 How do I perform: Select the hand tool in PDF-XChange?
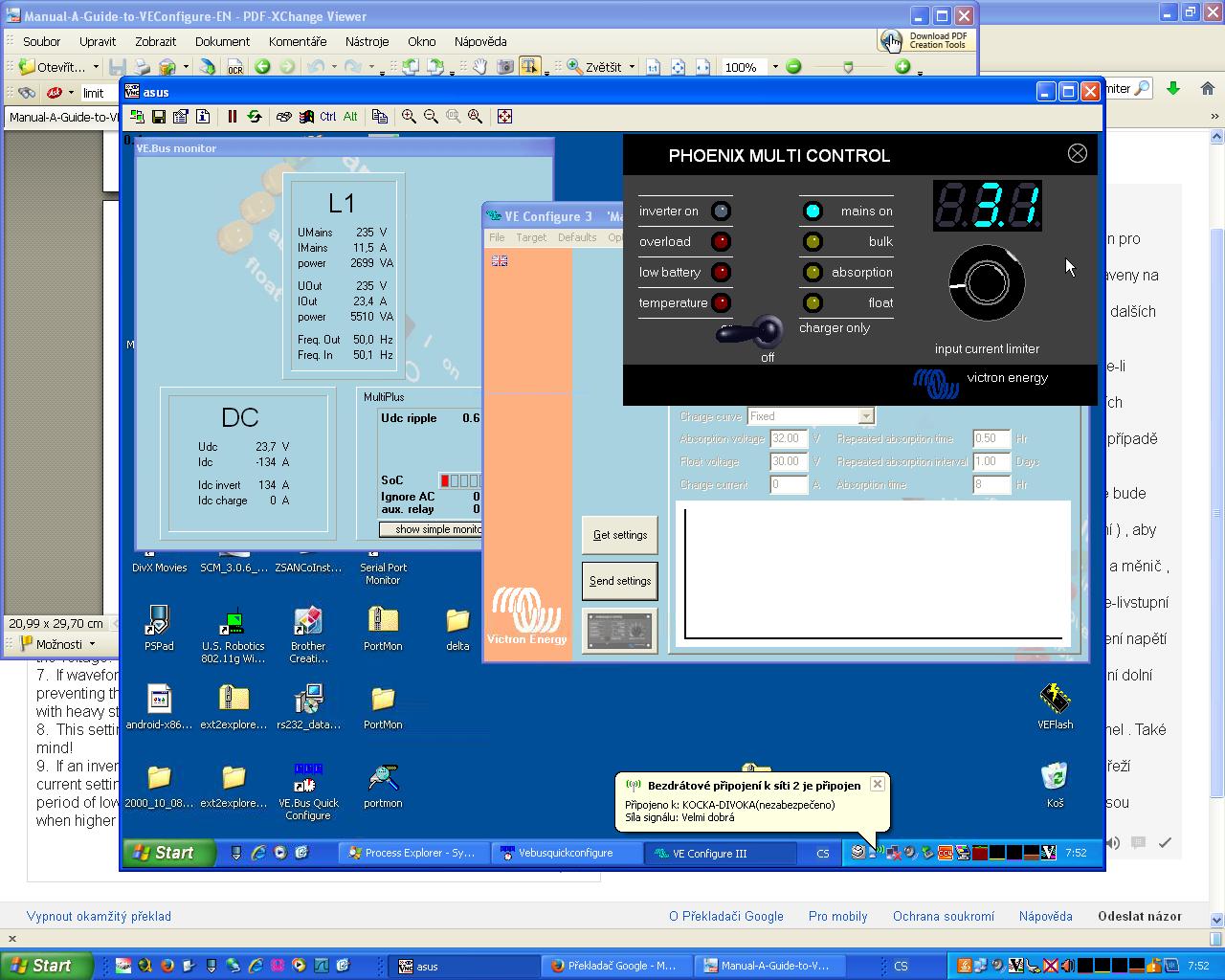[x=479, y=67]
